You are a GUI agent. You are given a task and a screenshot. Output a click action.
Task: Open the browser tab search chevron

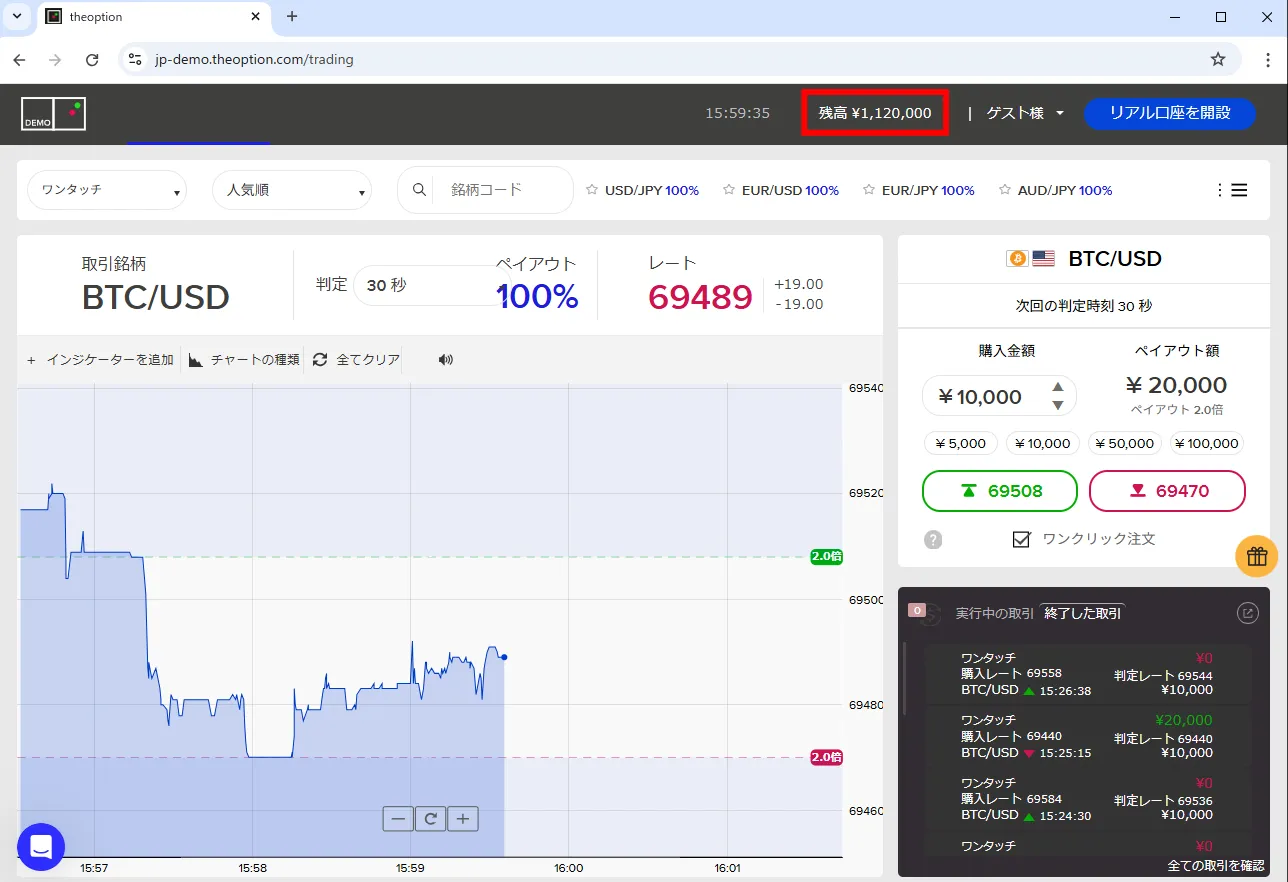(17, 17)
